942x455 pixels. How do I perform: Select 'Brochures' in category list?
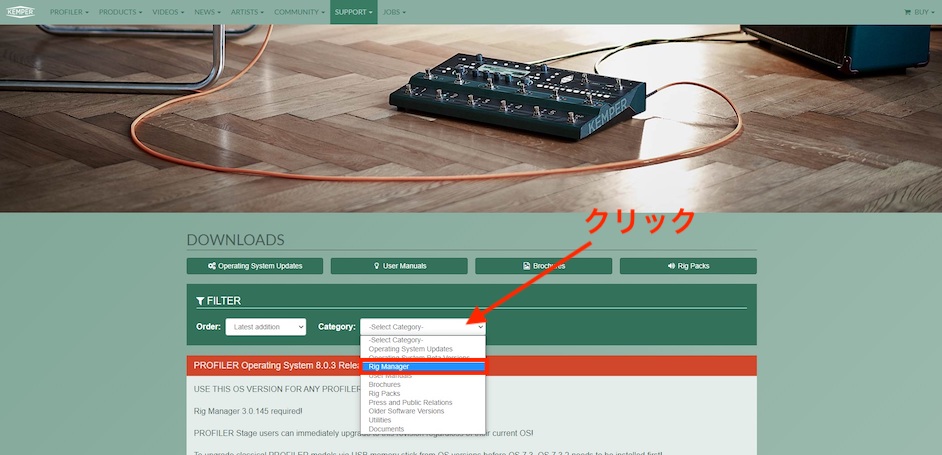tap(423, 385)
